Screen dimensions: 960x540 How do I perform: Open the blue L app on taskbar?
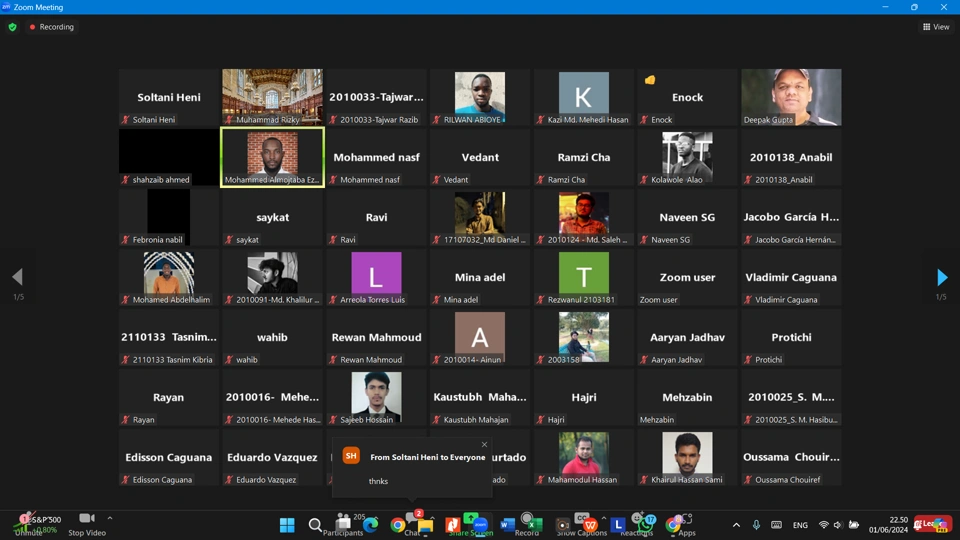[x=618, y=525]
